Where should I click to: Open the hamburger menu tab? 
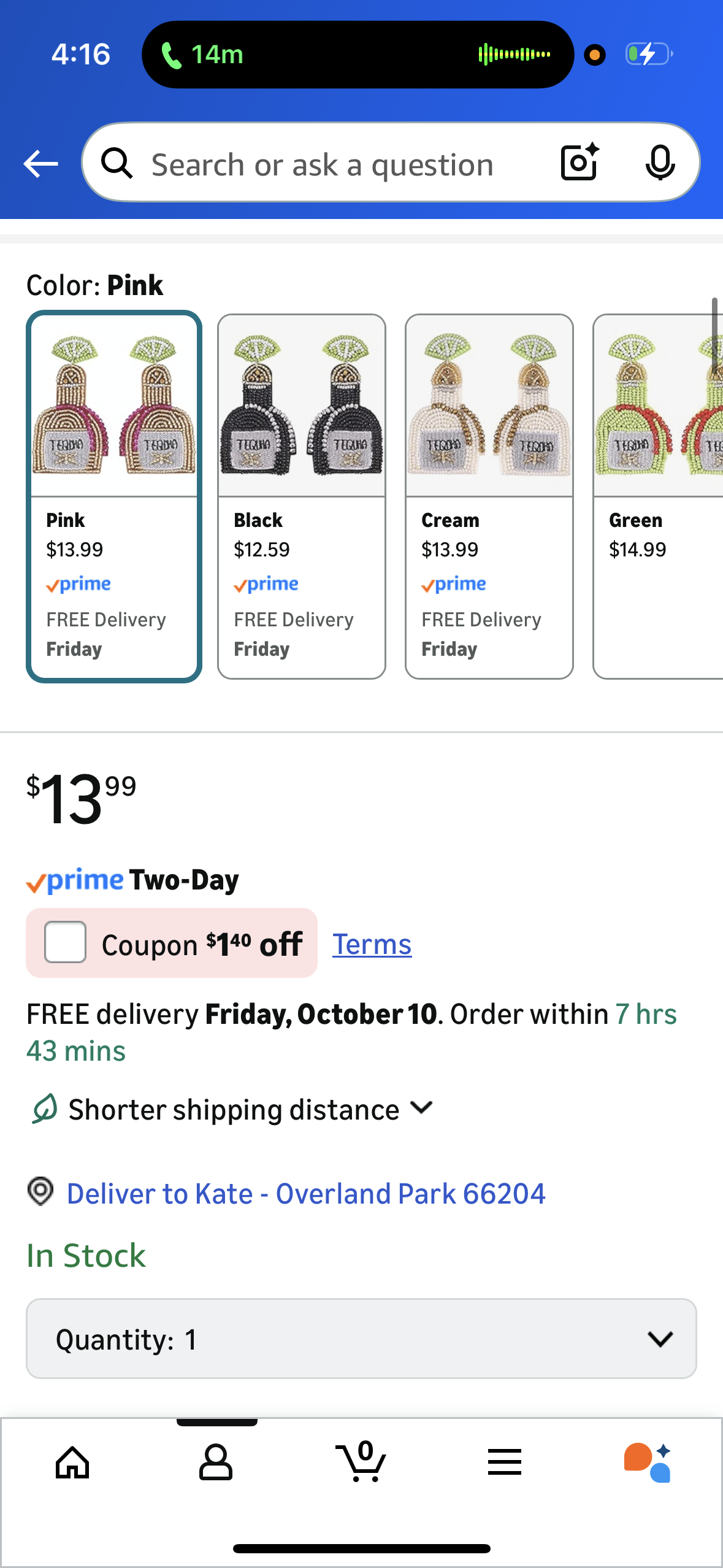504,1462
